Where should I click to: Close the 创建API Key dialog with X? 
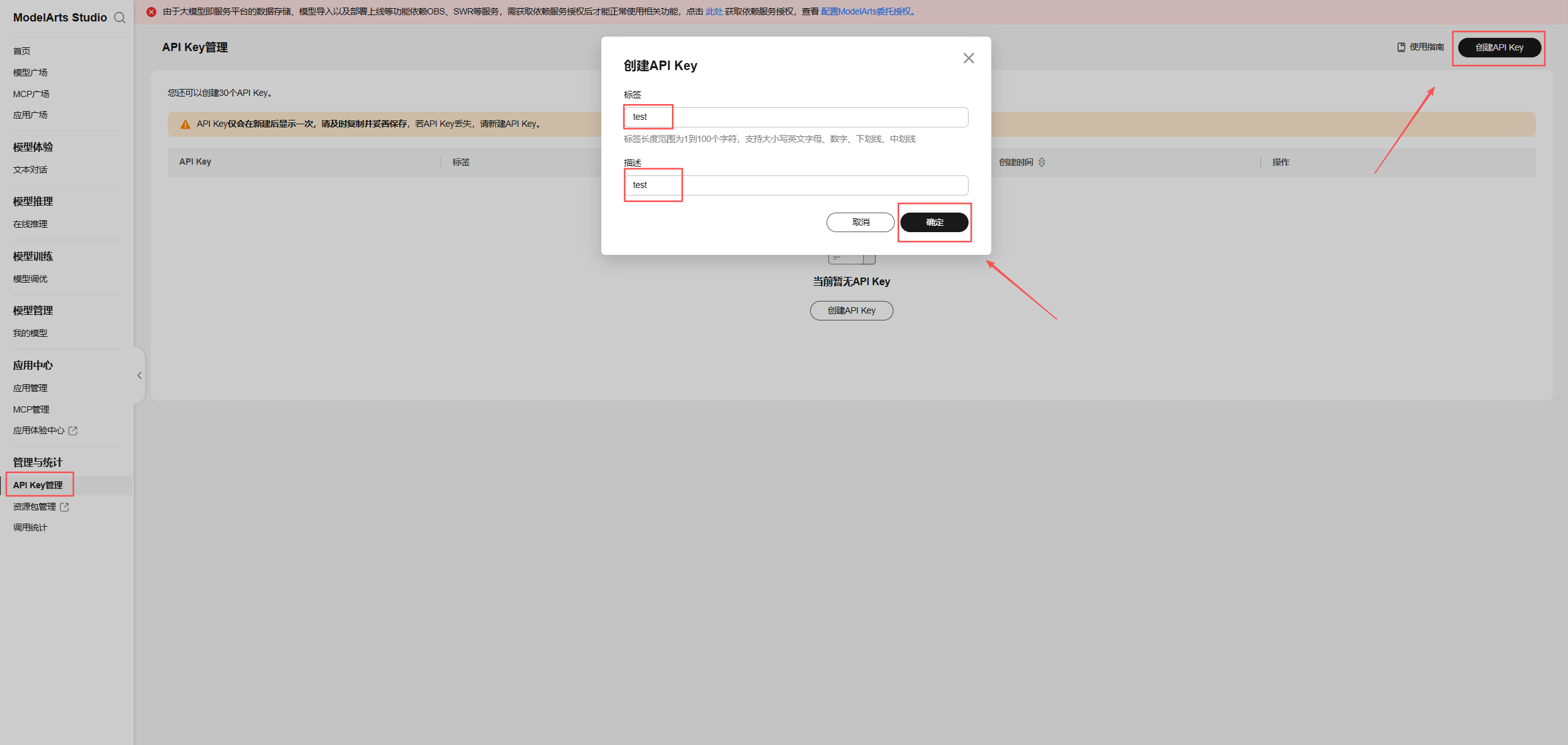pos(969,58)
